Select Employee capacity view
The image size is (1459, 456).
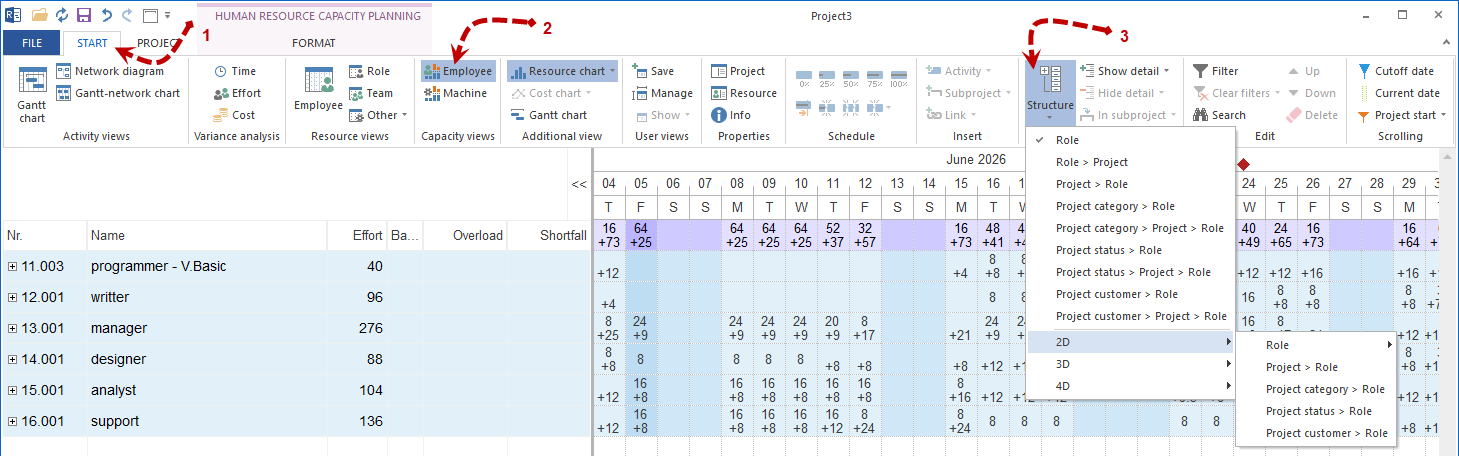coord(458,71)
